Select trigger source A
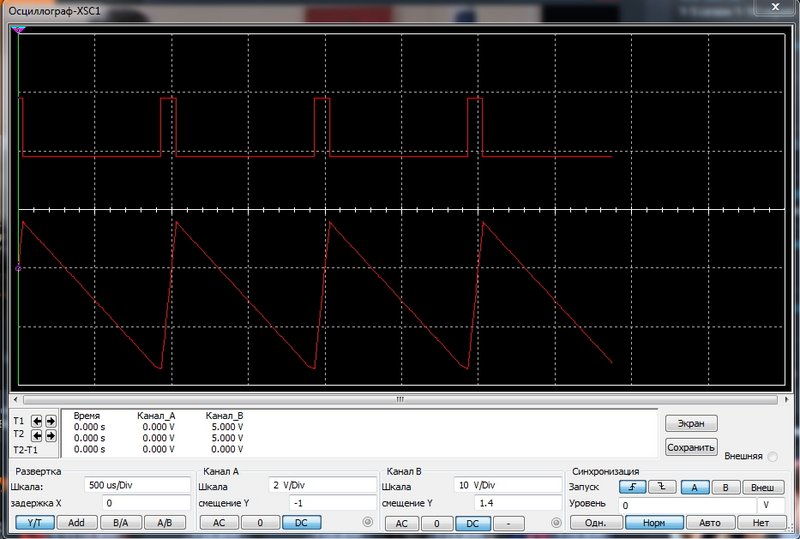 (694, 487)
